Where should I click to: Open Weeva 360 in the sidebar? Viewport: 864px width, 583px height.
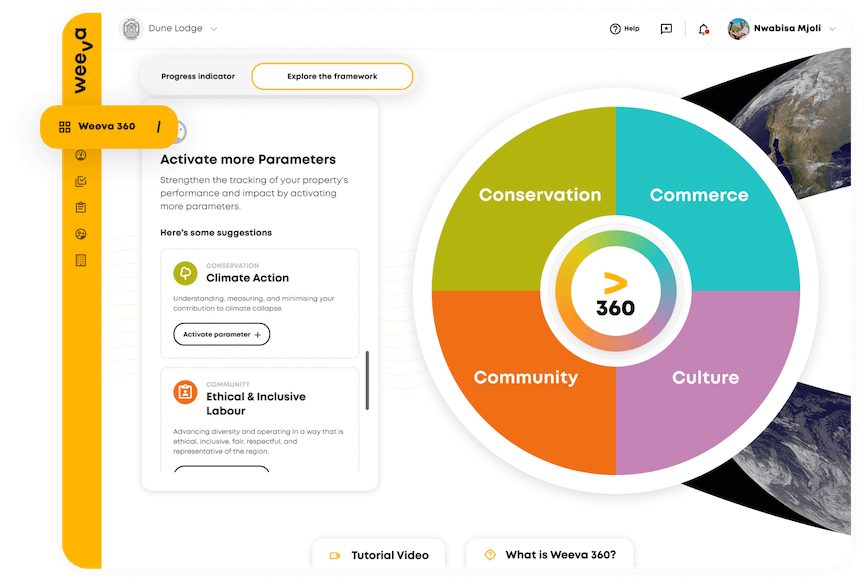pos(106,127)
